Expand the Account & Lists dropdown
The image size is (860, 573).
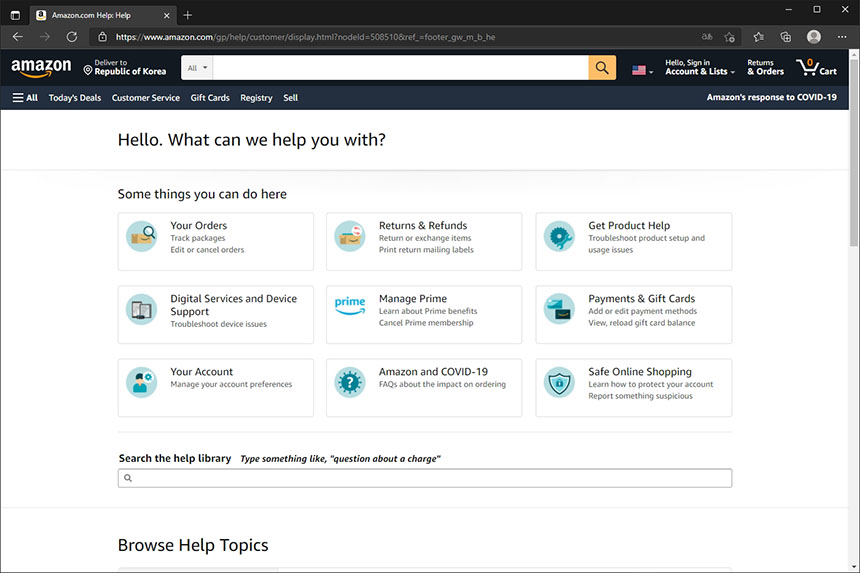coord(700,67)
